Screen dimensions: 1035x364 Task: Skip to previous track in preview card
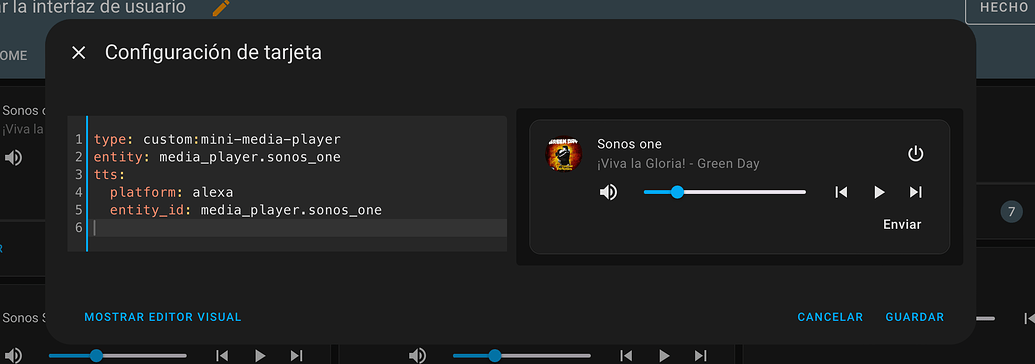841,192
